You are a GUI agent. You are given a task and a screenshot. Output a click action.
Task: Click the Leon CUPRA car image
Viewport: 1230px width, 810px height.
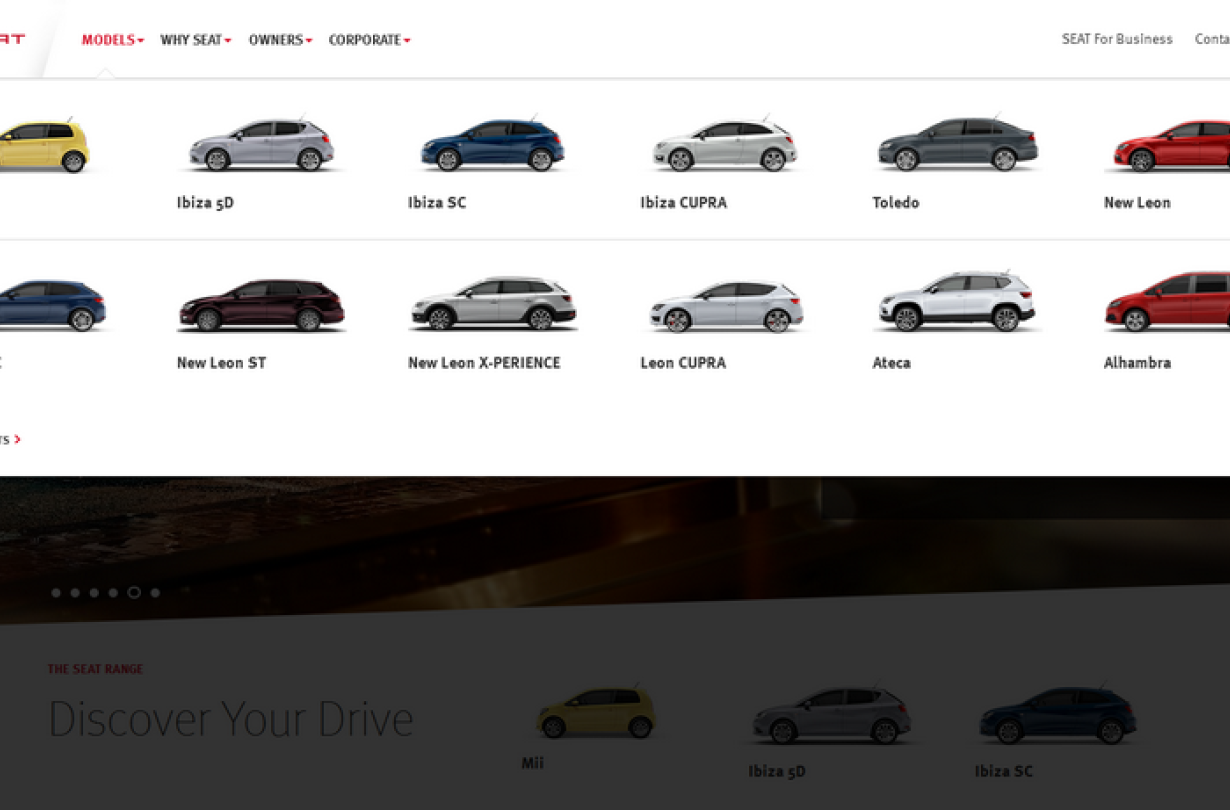(726, 306)
